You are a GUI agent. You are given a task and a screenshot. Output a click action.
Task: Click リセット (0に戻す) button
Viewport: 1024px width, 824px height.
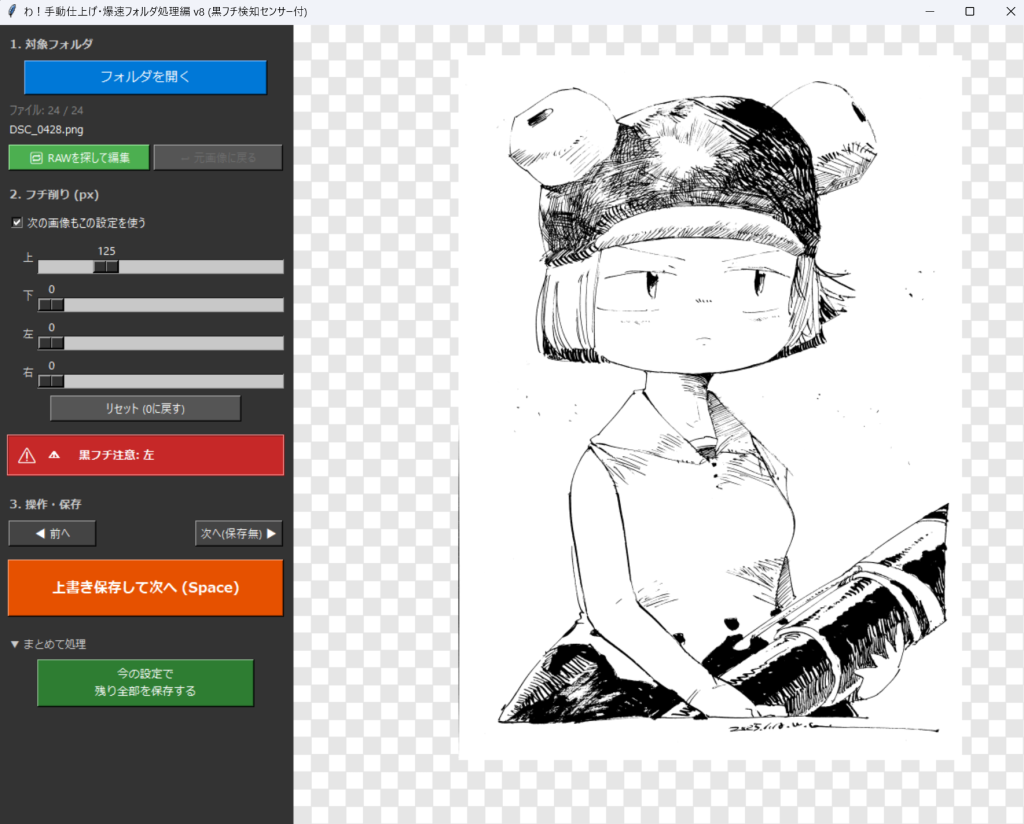[145, 408]
